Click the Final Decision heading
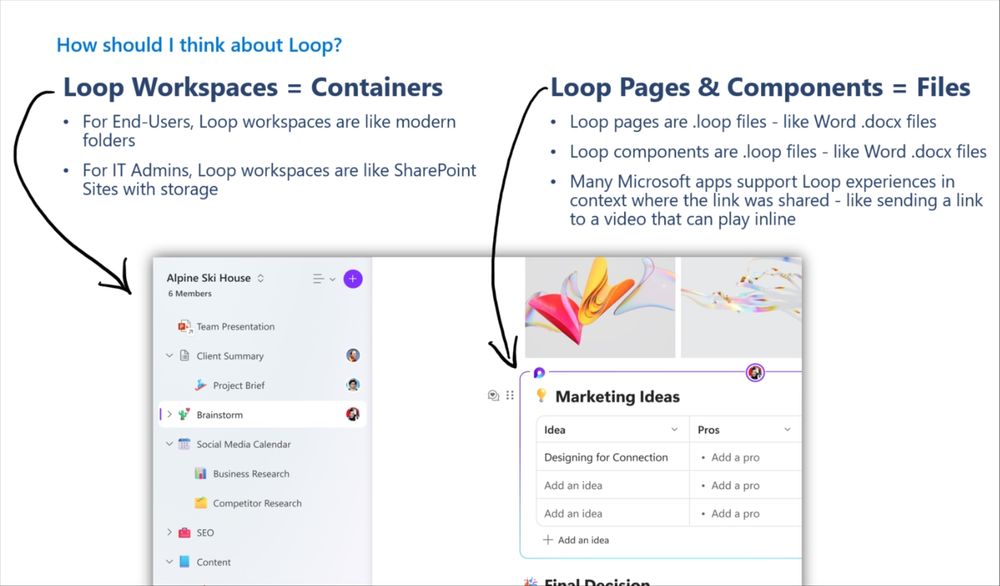The height and width of the screenshot is (586, 1000). click(x=596, y=582)
